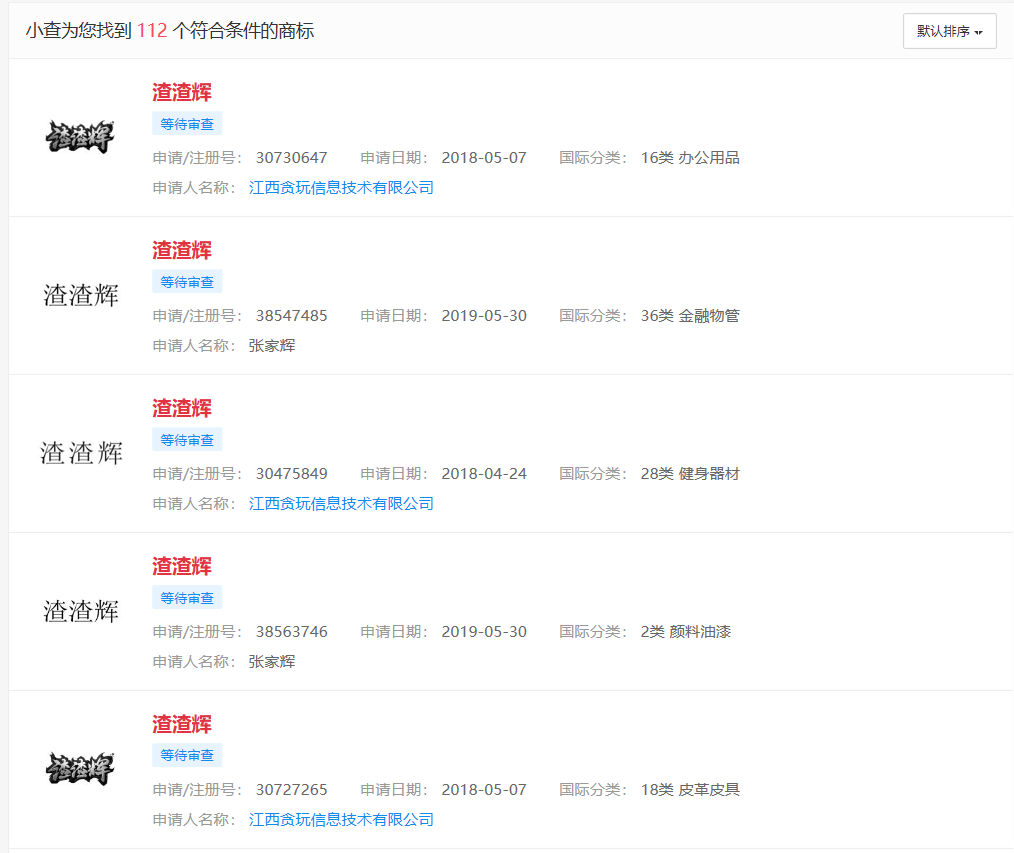Image resolution: width=1014 pixels, height=853 pixels.
Task: Open trademark 渣渣辉 in class 18类 皮革皮具
Action: tap(181, 724)
